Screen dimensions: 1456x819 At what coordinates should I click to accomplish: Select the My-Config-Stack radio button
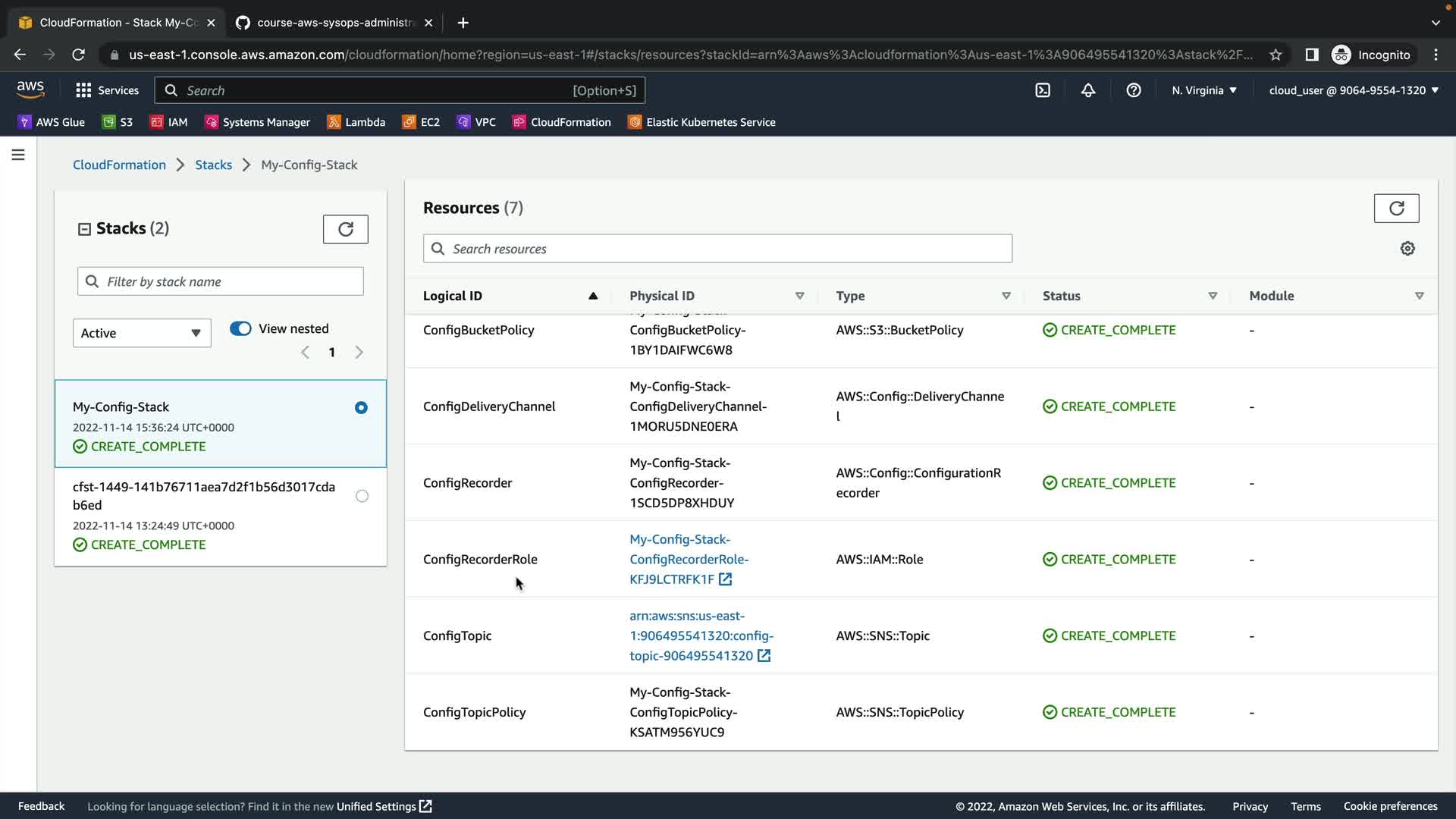point(361,408)
